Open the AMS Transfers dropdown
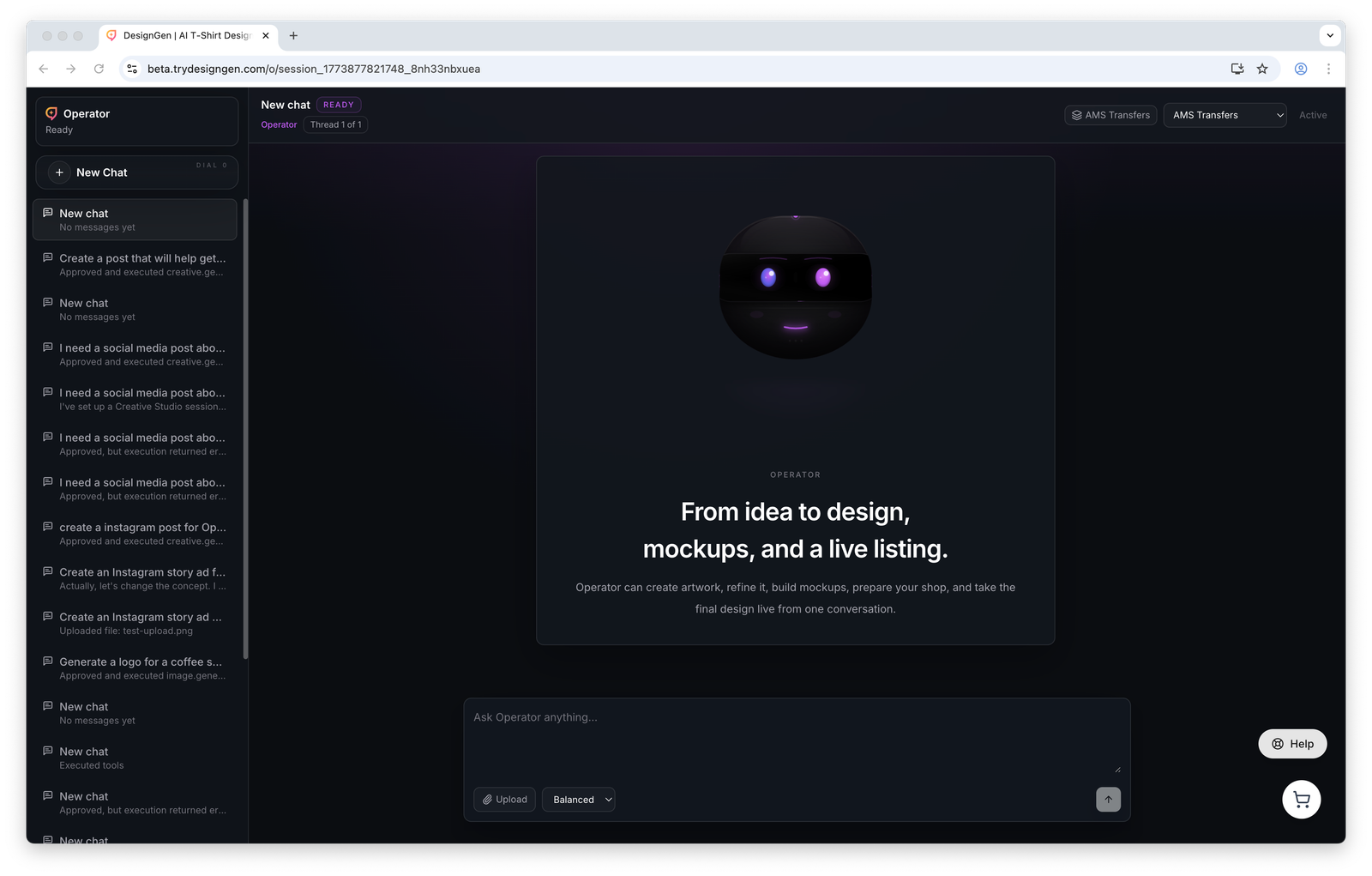The image size is (1372, 876). point(1225,115)
